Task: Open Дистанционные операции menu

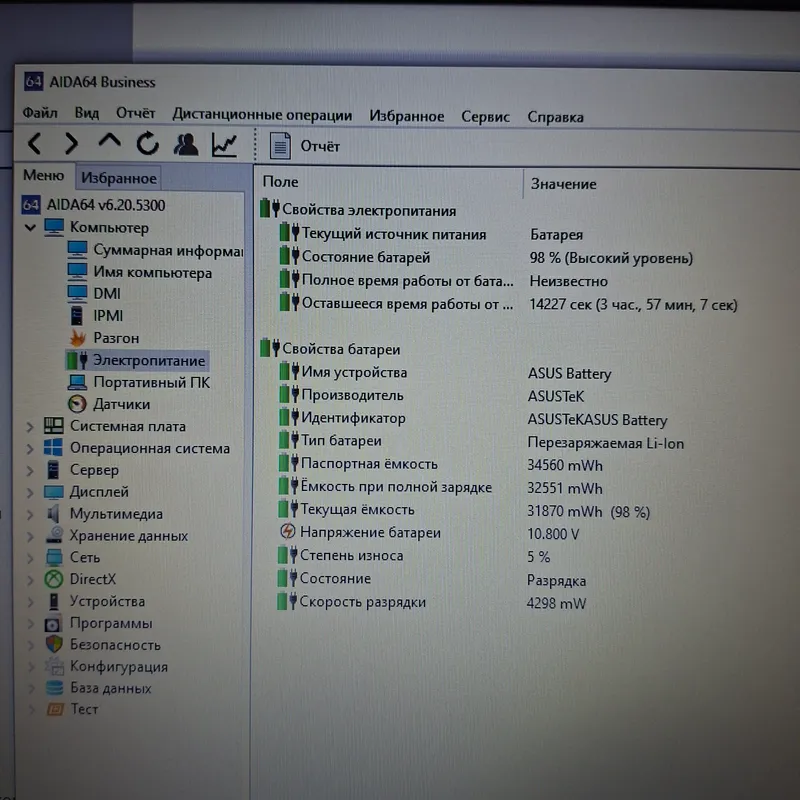Action: (262, 114)
